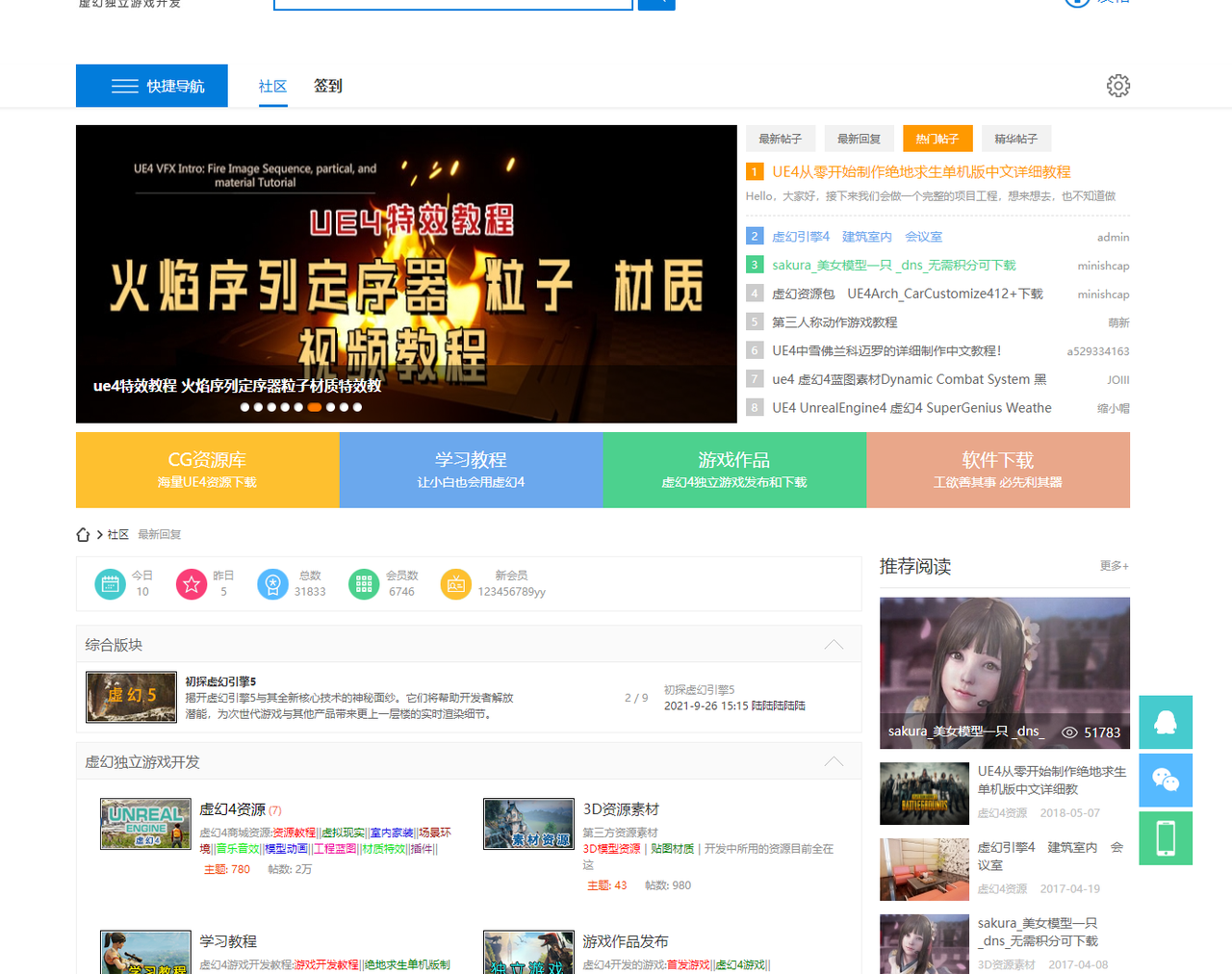Viewport: 1232px width, 974px height.
Task: Open new member 123456789yy profile
Action: tap(511, 592)
